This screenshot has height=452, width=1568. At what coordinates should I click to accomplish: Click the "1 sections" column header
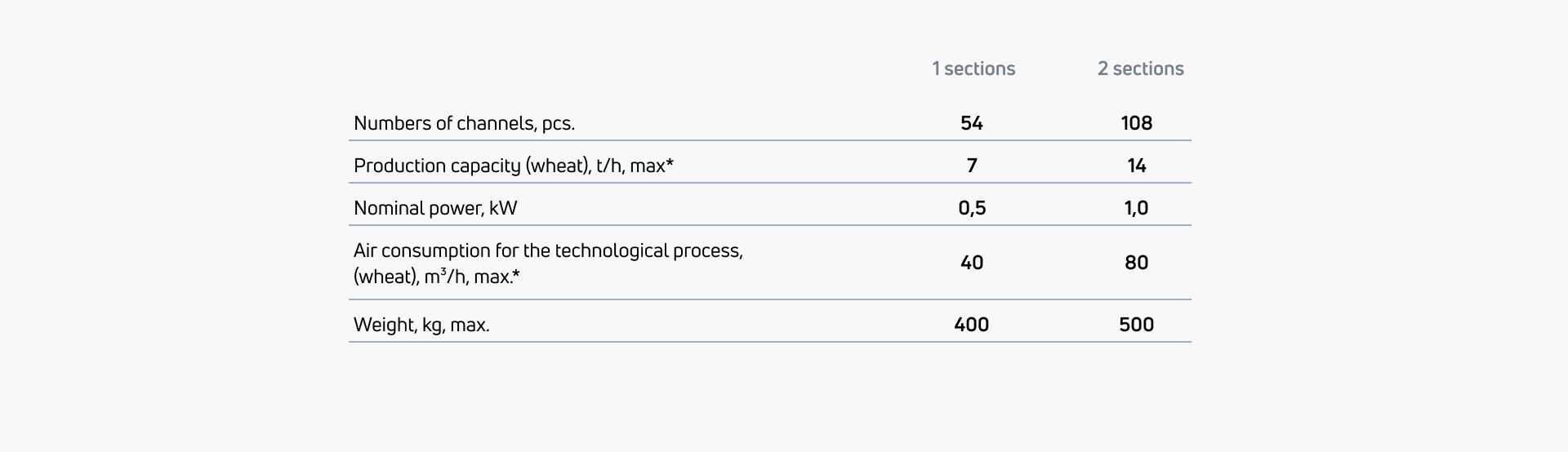973,69
